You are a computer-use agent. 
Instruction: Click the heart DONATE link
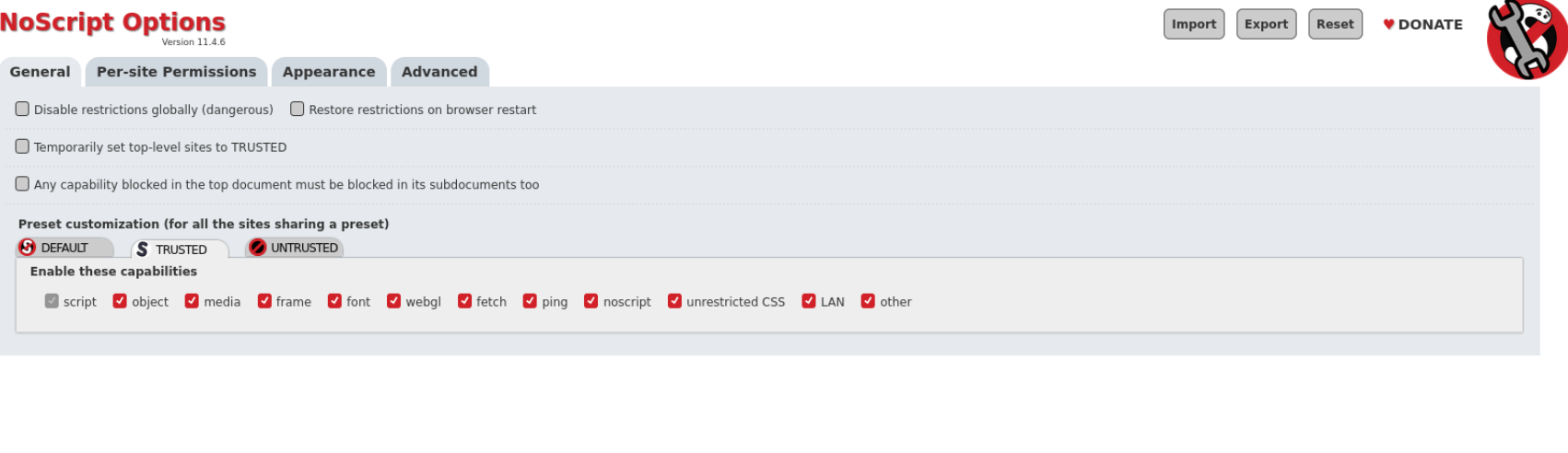click(1422, 25)
